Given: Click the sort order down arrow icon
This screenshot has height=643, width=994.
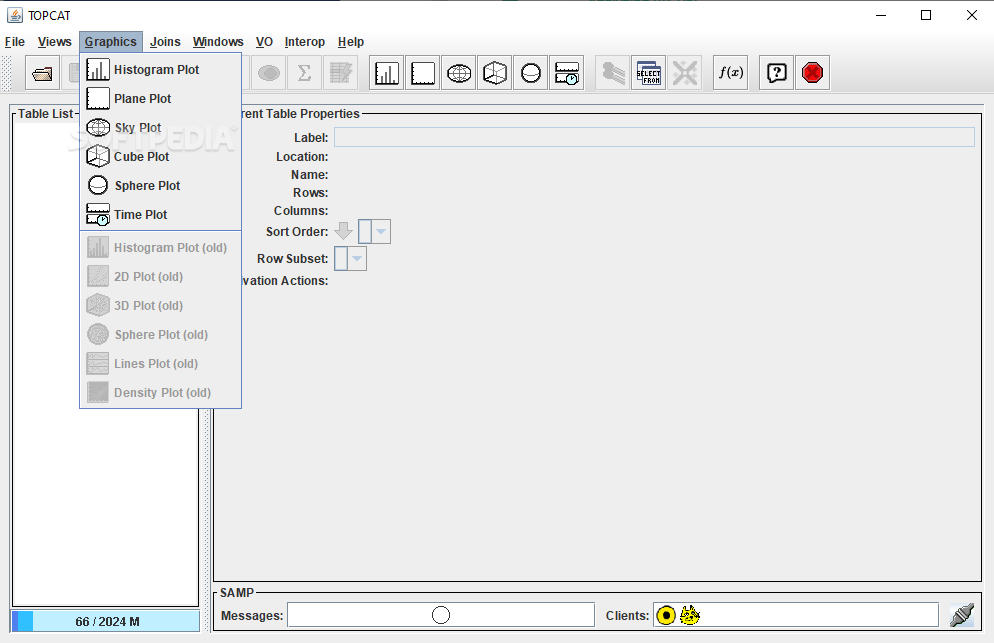Looking at the screenshot, I should (x=344, y=231).
